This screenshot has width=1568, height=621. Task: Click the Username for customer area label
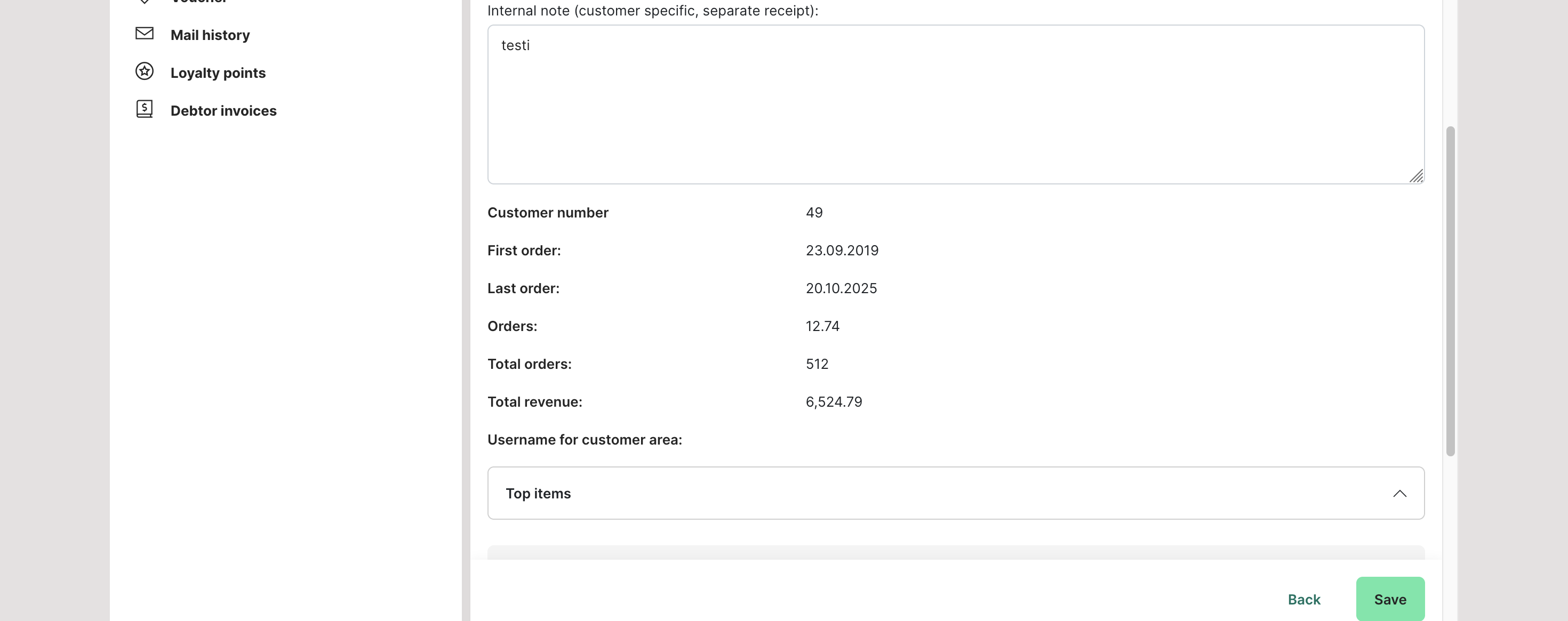(585, 440)
